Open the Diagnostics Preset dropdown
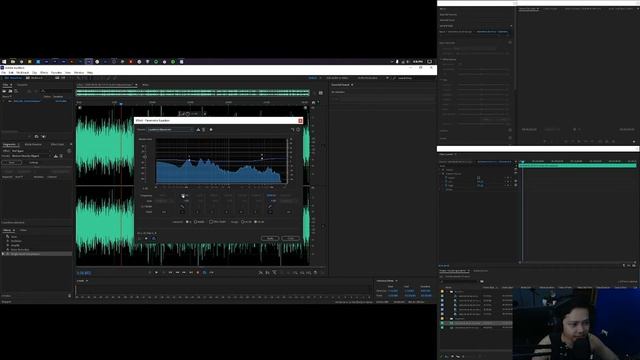This screenshot has height=360, width=640. [x=31, y=156]
